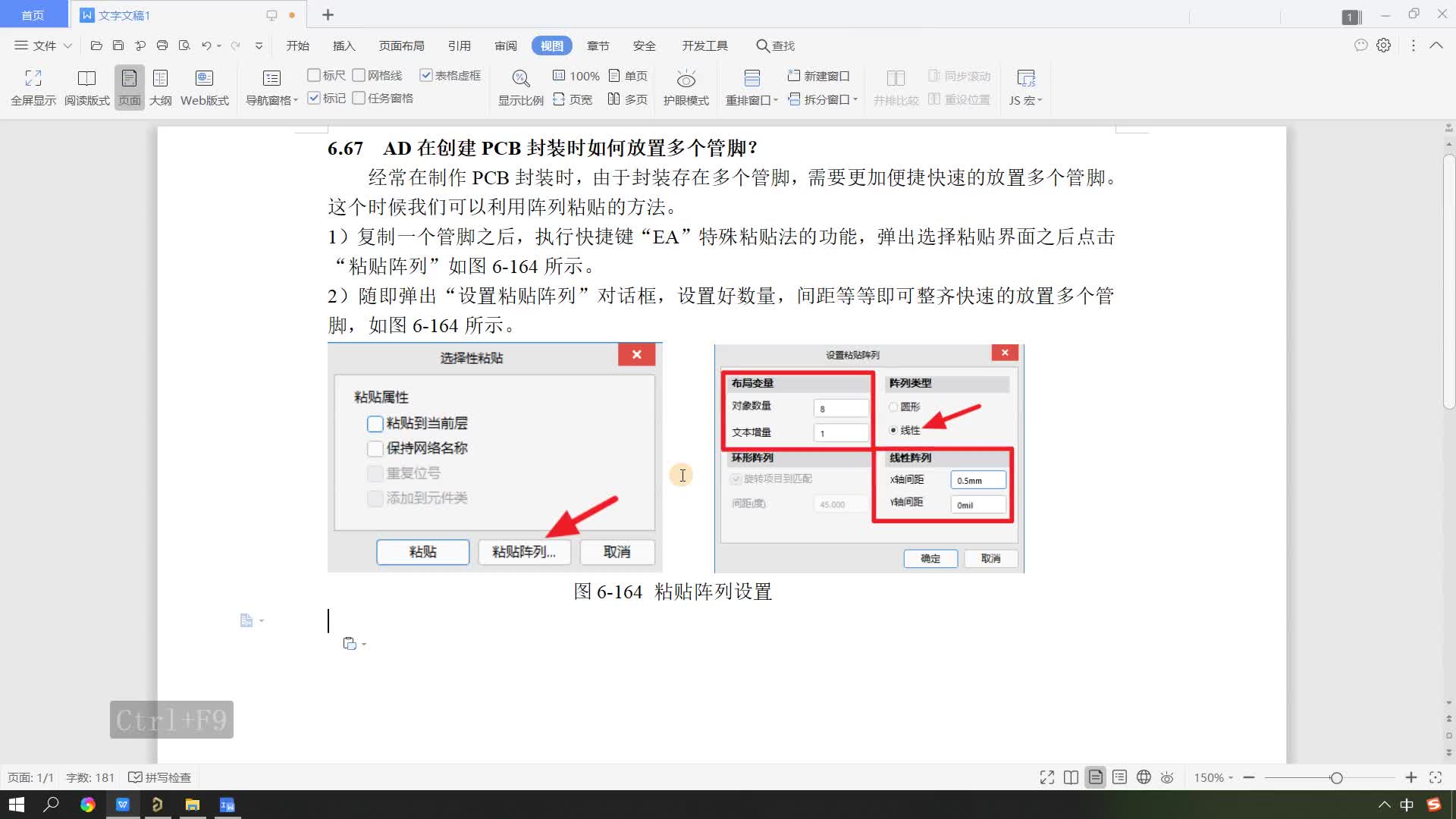
Task: Expand the Navigation pane dropdown
Action: [x=297, y=100]
